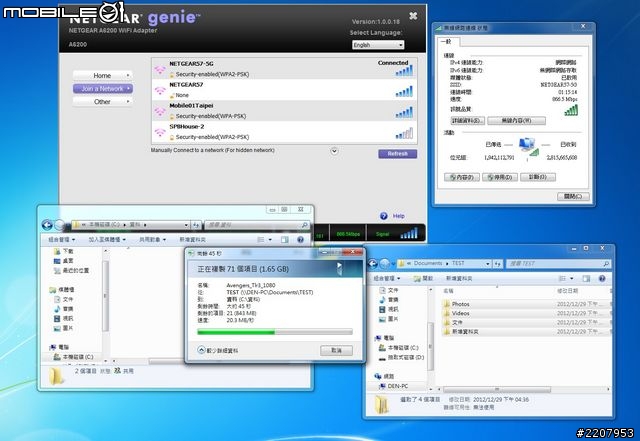Viewport: 640px width, 441px height.
Task: Click the 關閉 close button in status dialog
Action: [573, 196]
